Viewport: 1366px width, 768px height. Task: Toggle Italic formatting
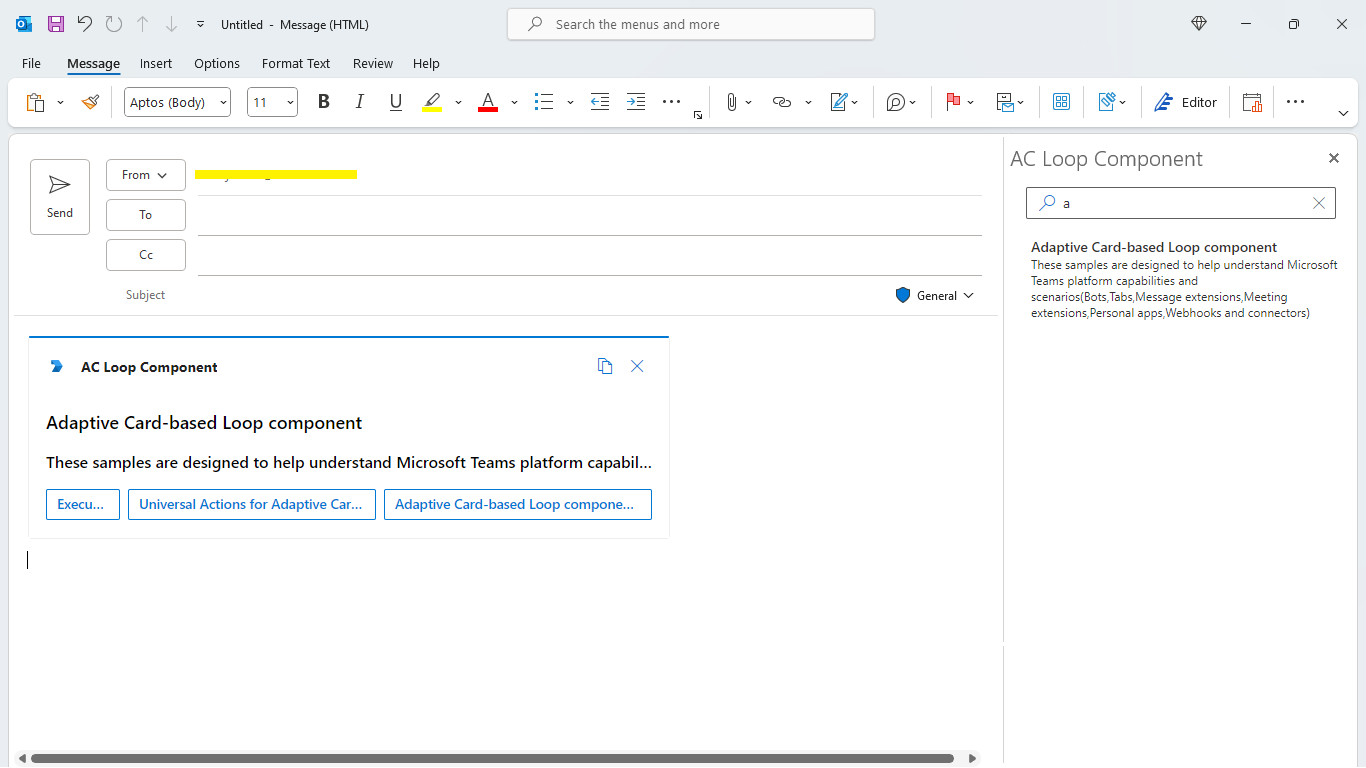359,102
